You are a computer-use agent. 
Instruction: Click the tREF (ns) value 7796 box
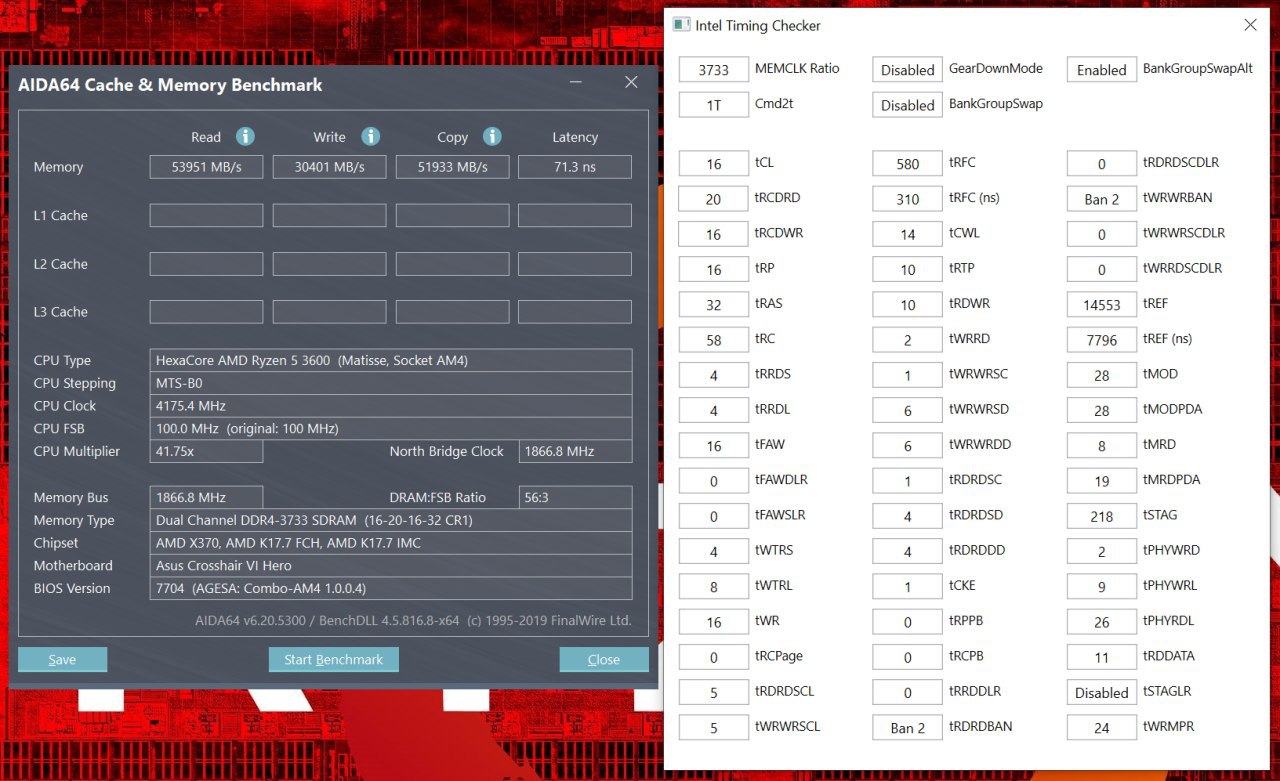[x=1101, y=339]
